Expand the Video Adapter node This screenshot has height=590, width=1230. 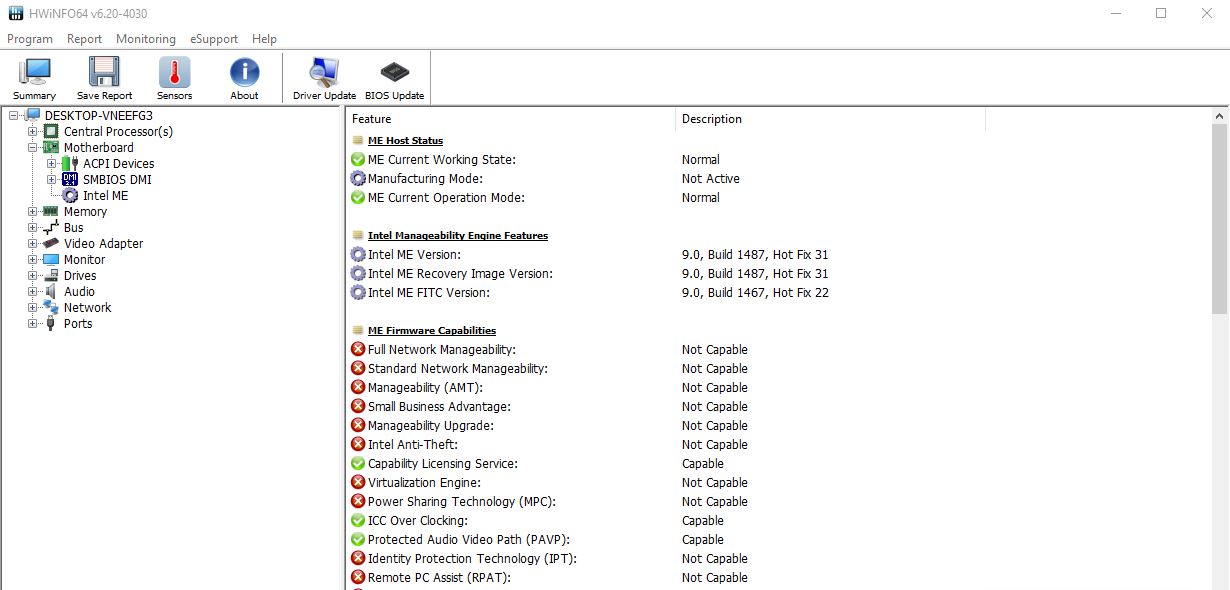tap(33, 243)
